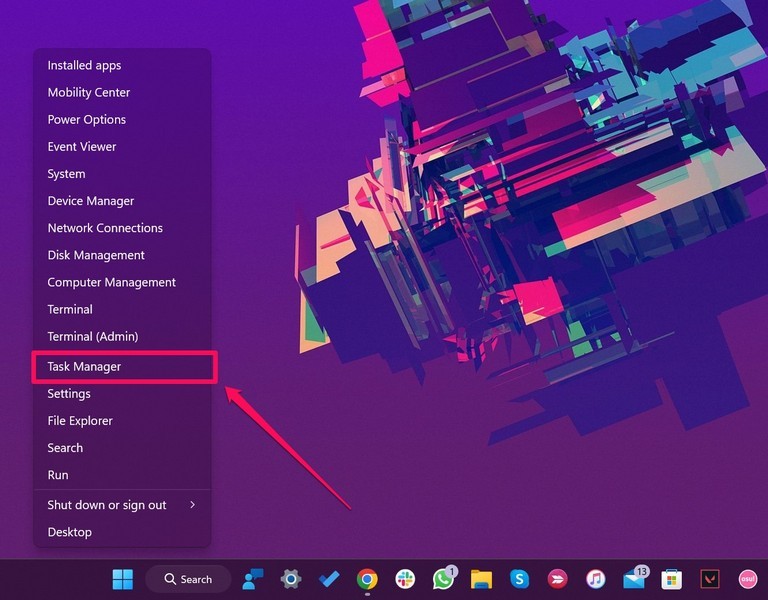
Task: Open the Mail app with 13 badge
Action: 634,579
